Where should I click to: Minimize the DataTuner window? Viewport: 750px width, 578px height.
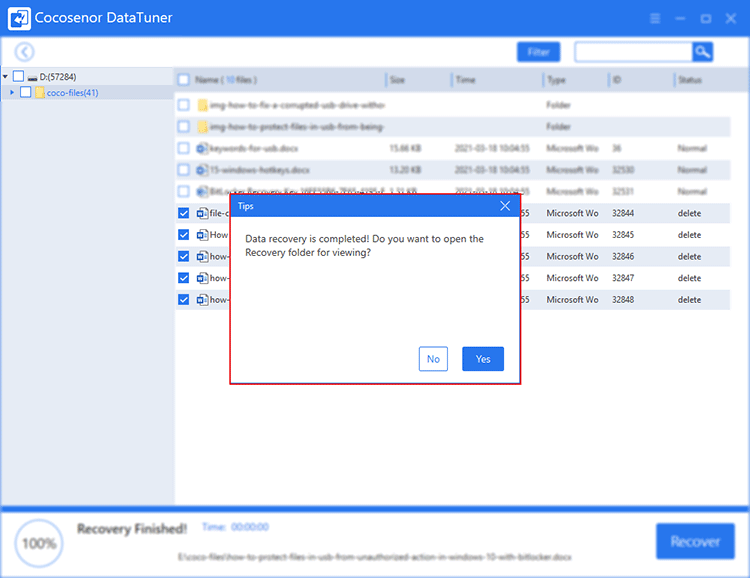(680, 19)
